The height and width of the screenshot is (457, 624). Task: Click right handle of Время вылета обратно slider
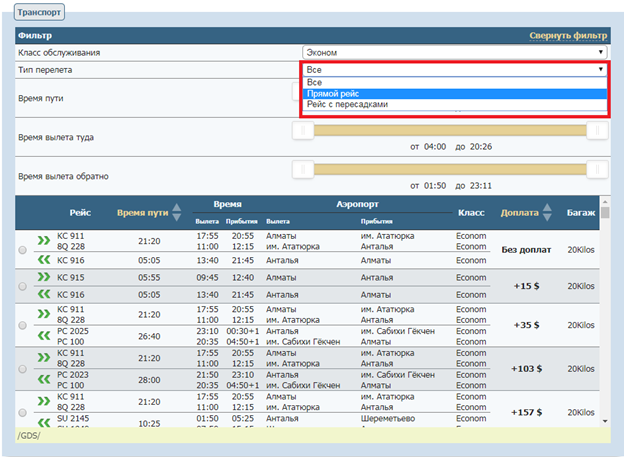(597, 170)
